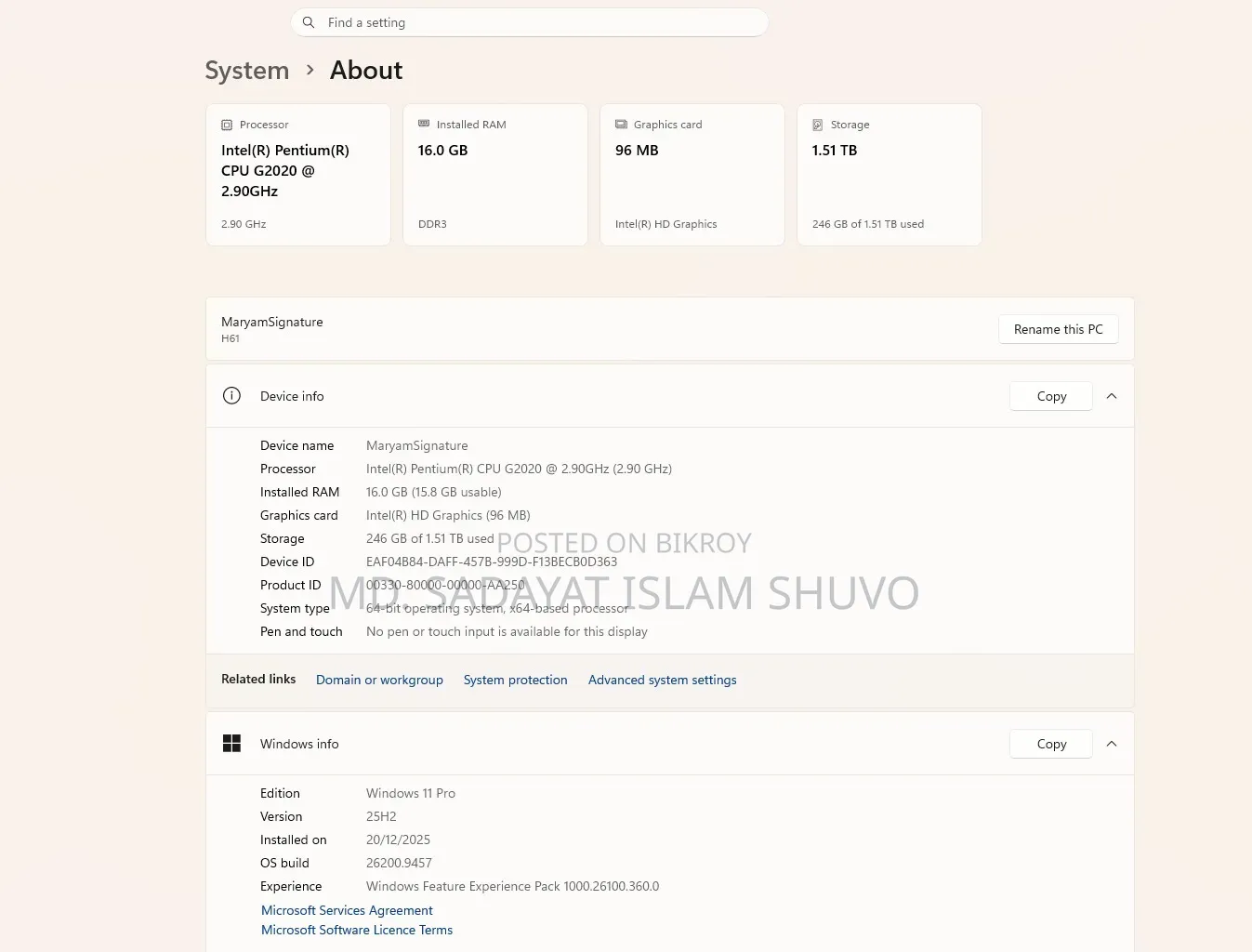Viewport: 1252px width, 952px height.
Task: Collapse the Windows info section chevron
Action: (1112, 744)
